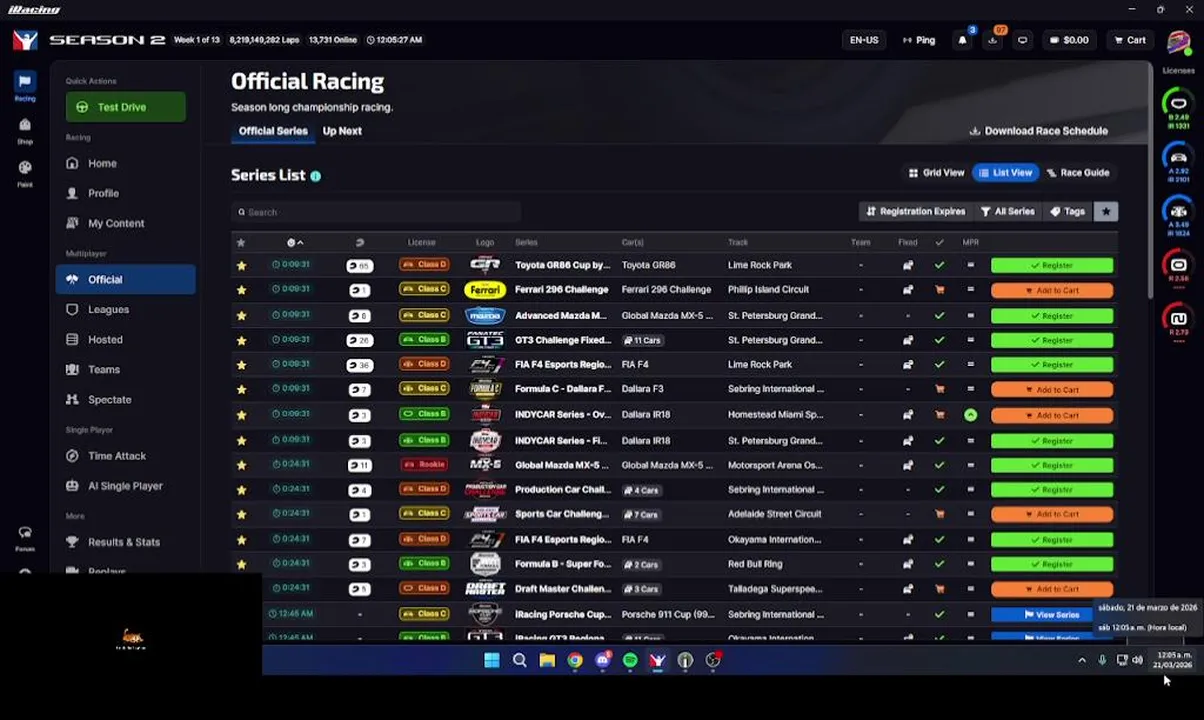Show hidden system tray icons chevron

point(1081,660)
